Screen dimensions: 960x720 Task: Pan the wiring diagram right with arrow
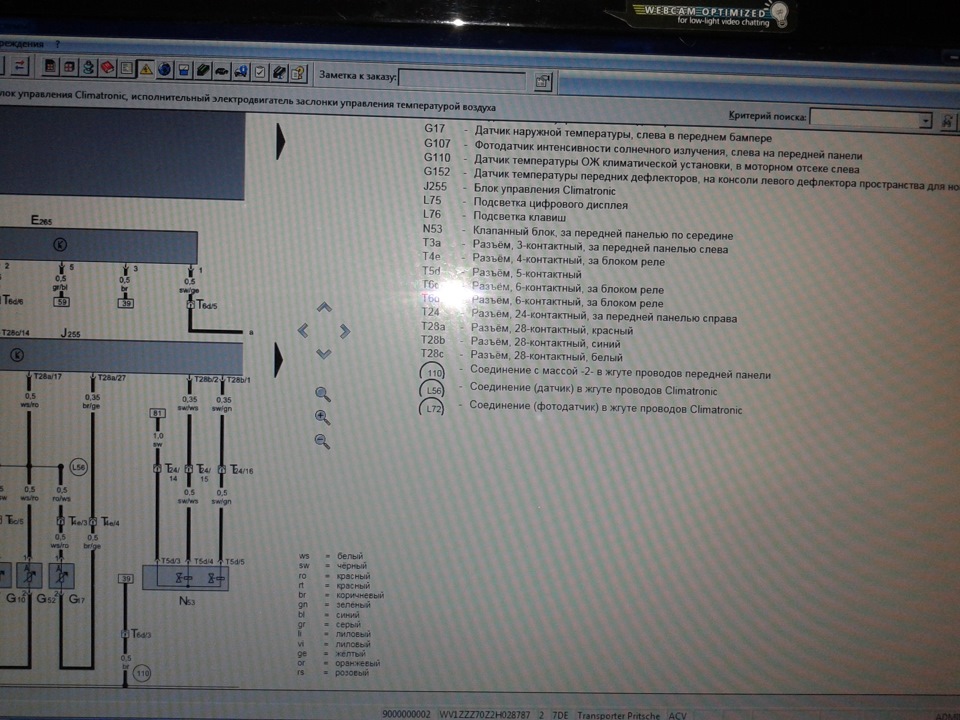coord(345,331)
